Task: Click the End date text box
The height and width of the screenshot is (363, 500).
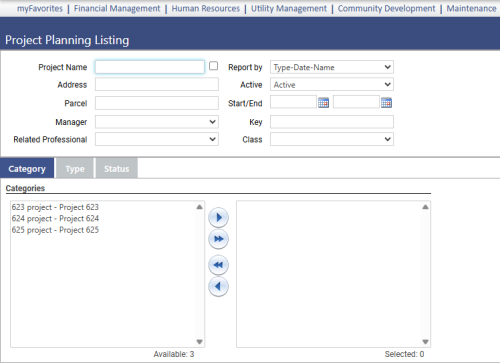Action: (x=356, y=102)
